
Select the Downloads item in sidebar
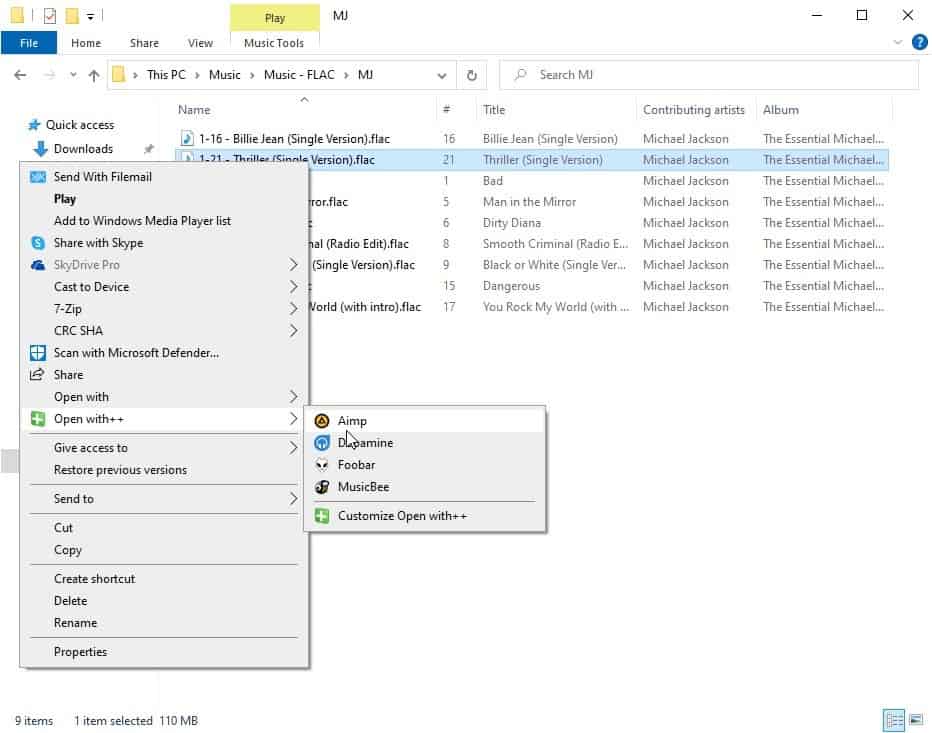[83, 149]
